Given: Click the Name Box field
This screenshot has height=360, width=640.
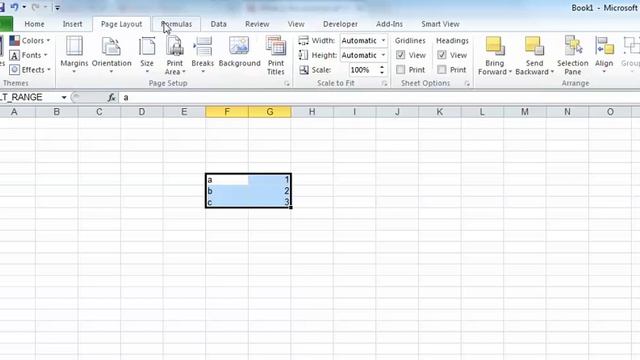Looking at the screenshot, I should pyautogui.click(x=29, y=98).
